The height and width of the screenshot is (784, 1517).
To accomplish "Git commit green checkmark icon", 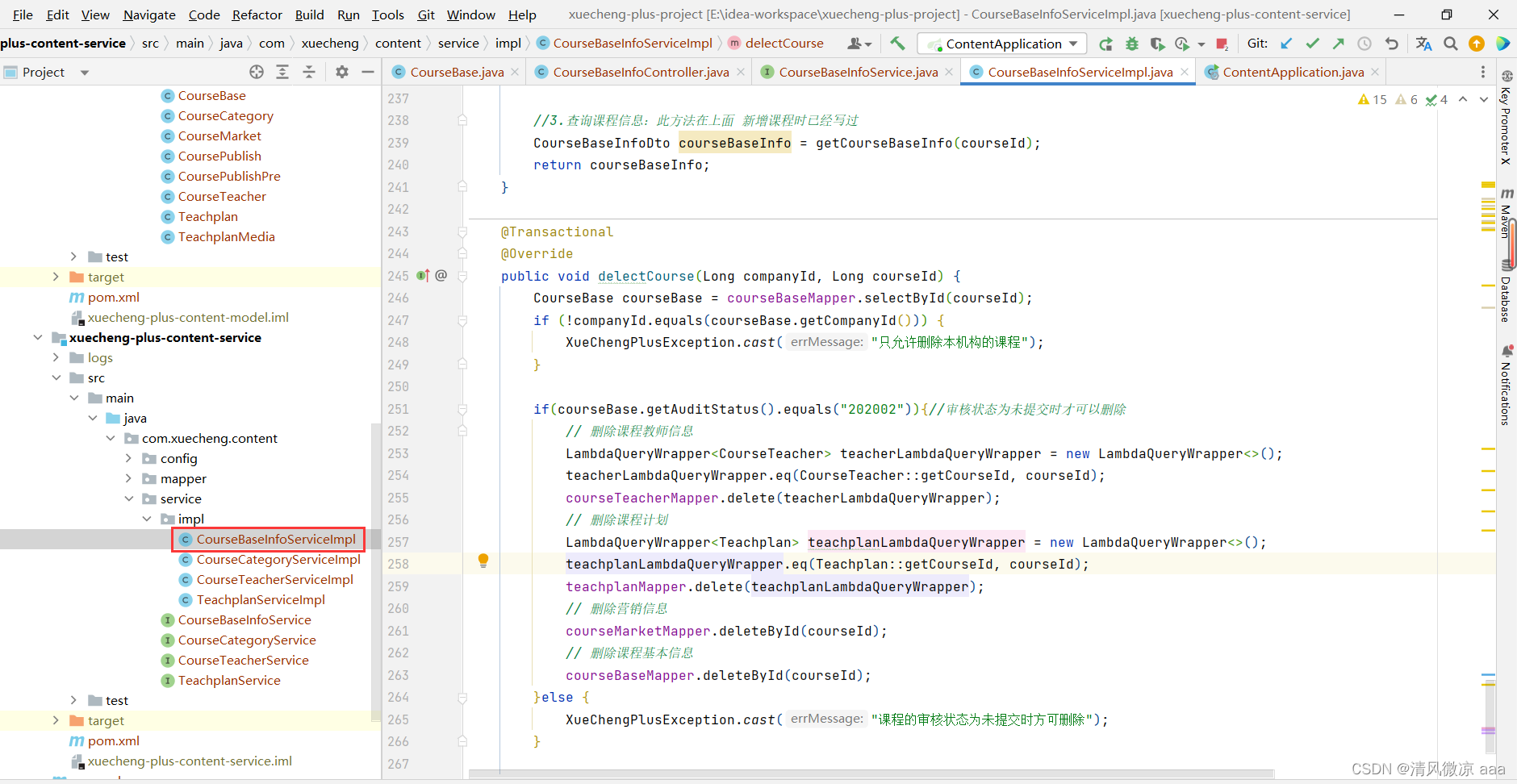I will pyautogui.click(x=1313, y=44).
